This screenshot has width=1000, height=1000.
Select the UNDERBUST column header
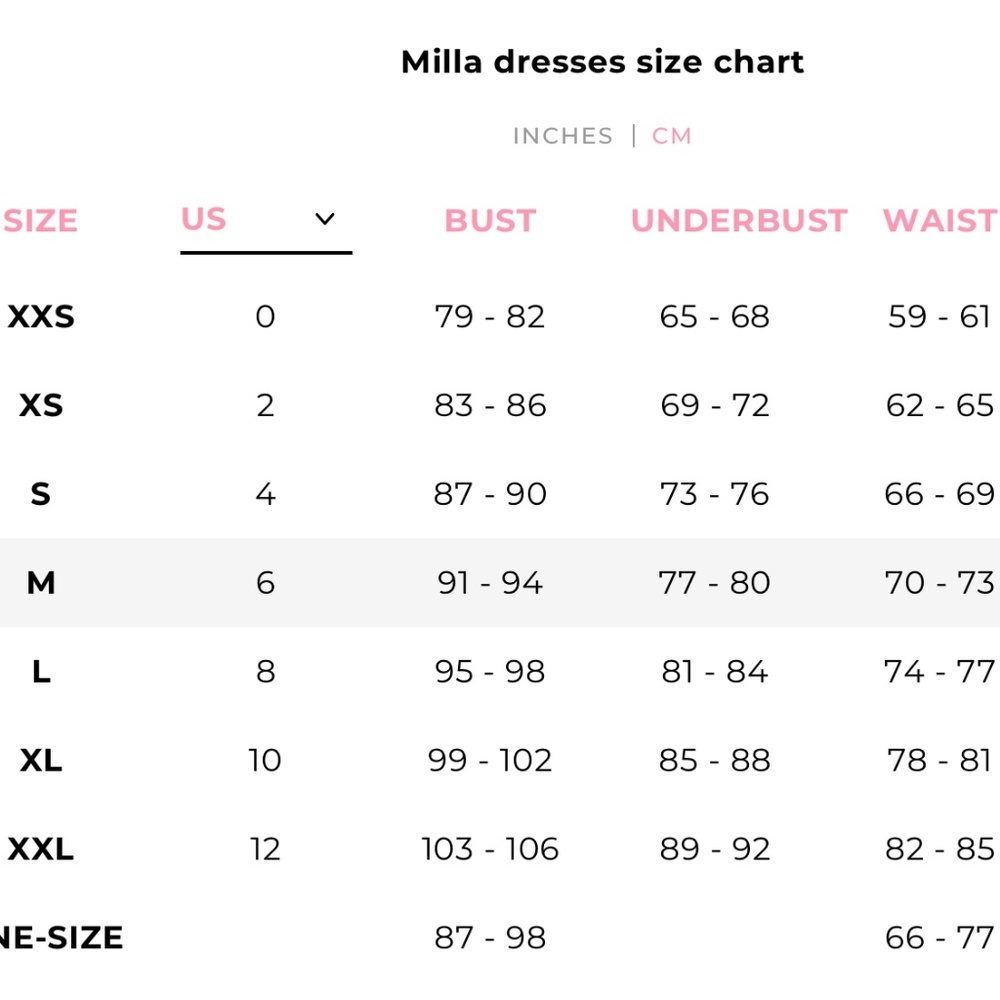click(739, 221)
